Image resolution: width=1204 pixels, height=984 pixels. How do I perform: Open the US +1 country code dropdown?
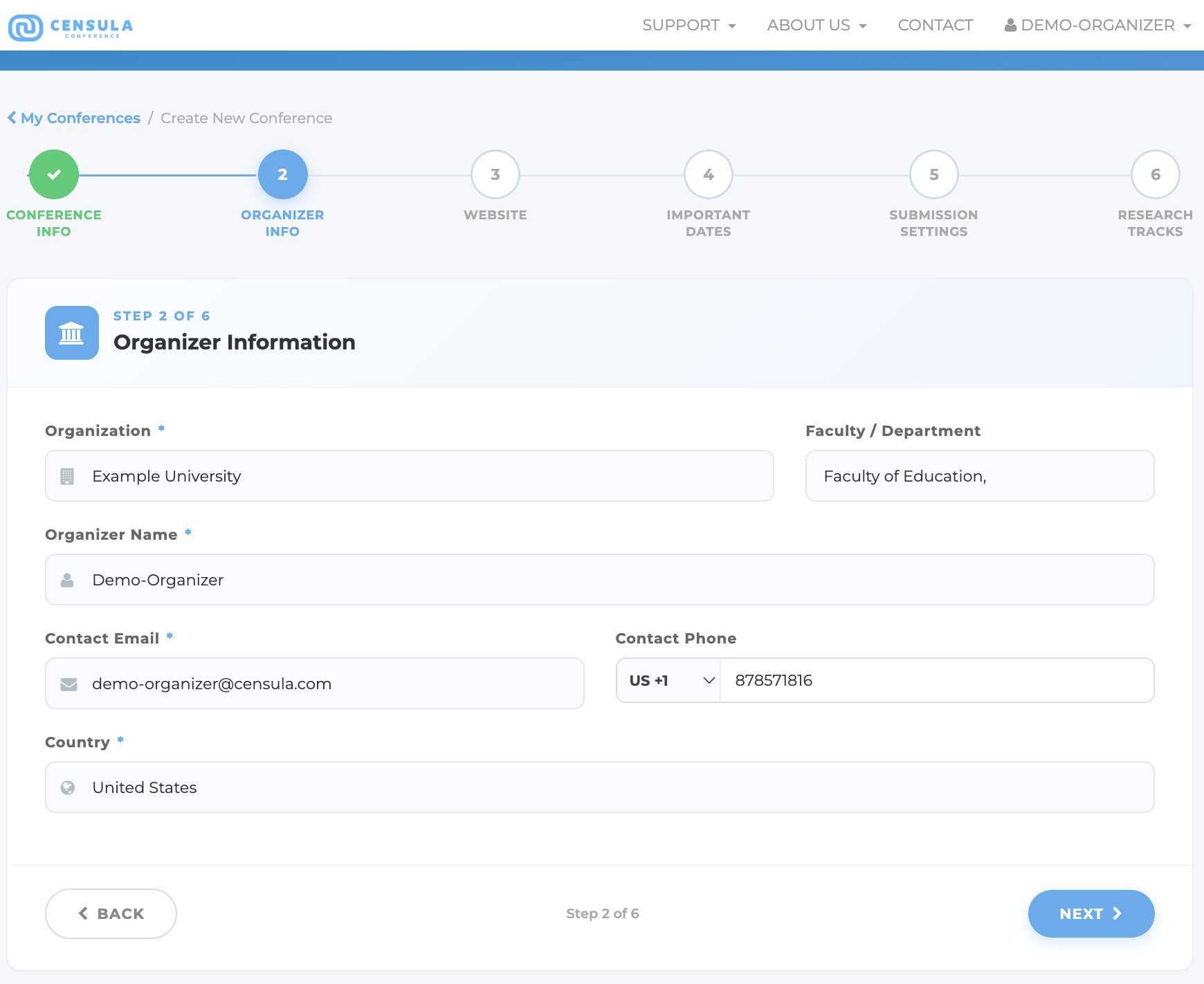click(668, 680)
